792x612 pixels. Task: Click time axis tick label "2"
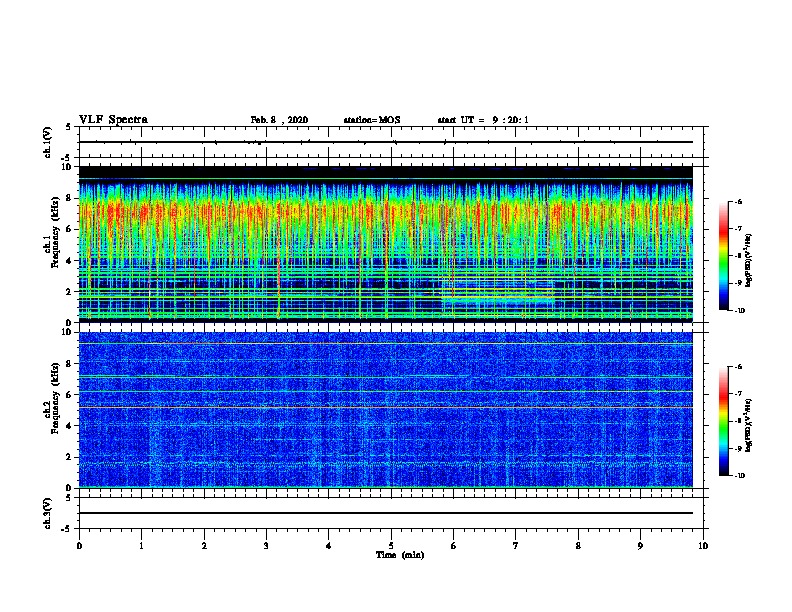click(x=204, y=546)
